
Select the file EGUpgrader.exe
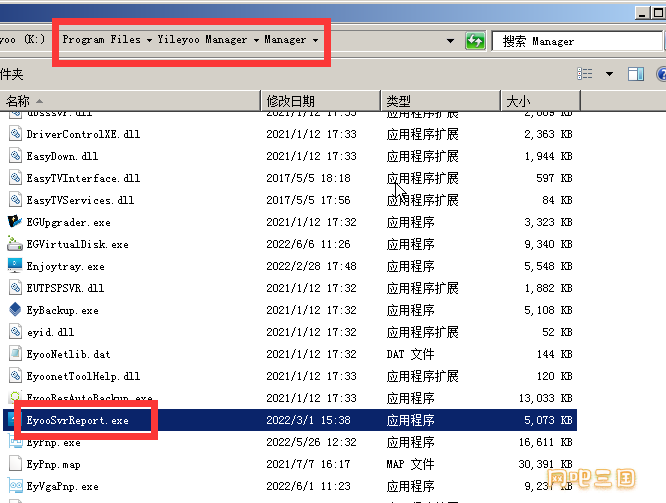tap(68, 222)
